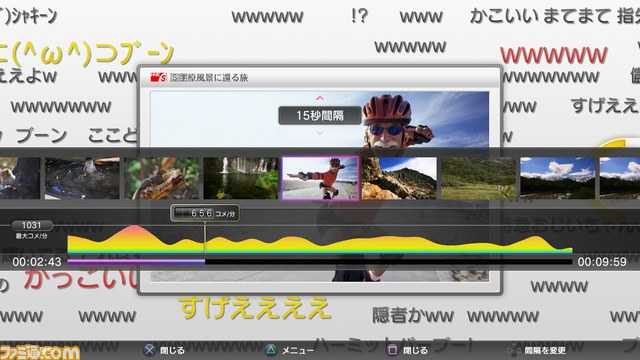The image size is (640, 360).
Task: Click the 15秒間隔 interval selector
Action: [x=320, y=116]
